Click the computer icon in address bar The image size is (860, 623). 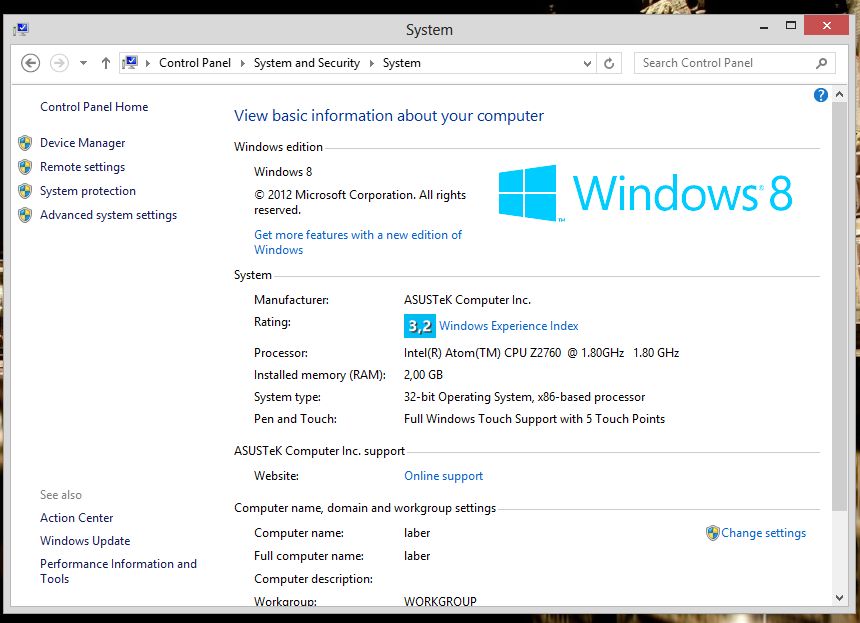[130, 63]
